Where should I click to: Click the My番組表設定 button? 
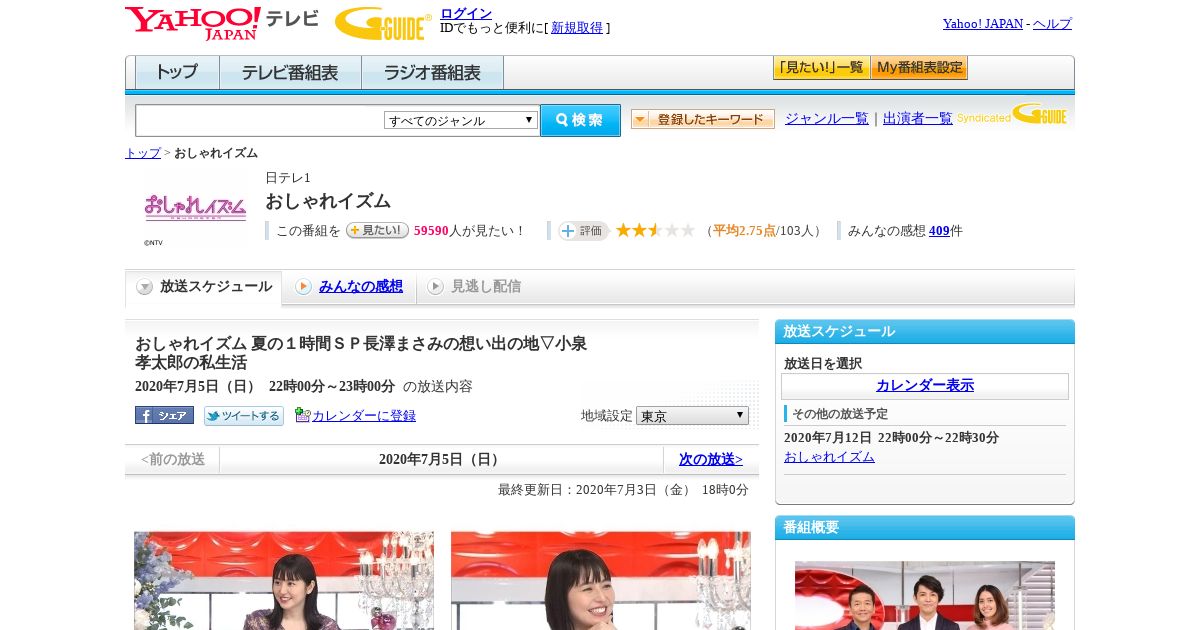[919, 68]
